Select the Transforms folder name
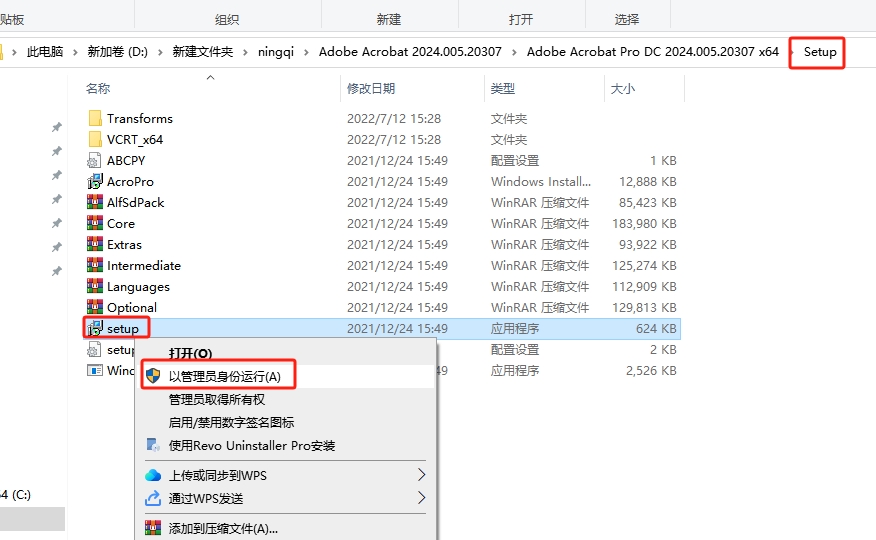Image resolution: width=876 pixels, height=540 pixels. 140,118
